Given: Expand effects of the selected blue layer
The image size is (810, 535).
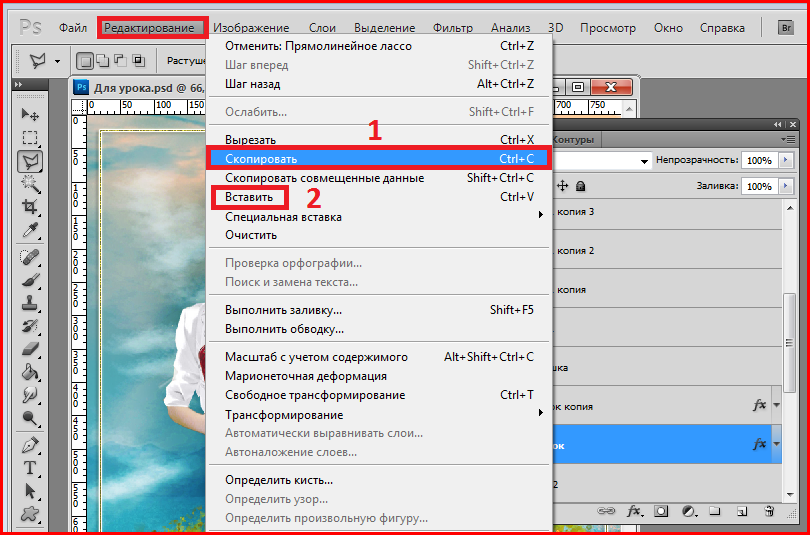Looking at the screenshot, I should pos(776,444).
